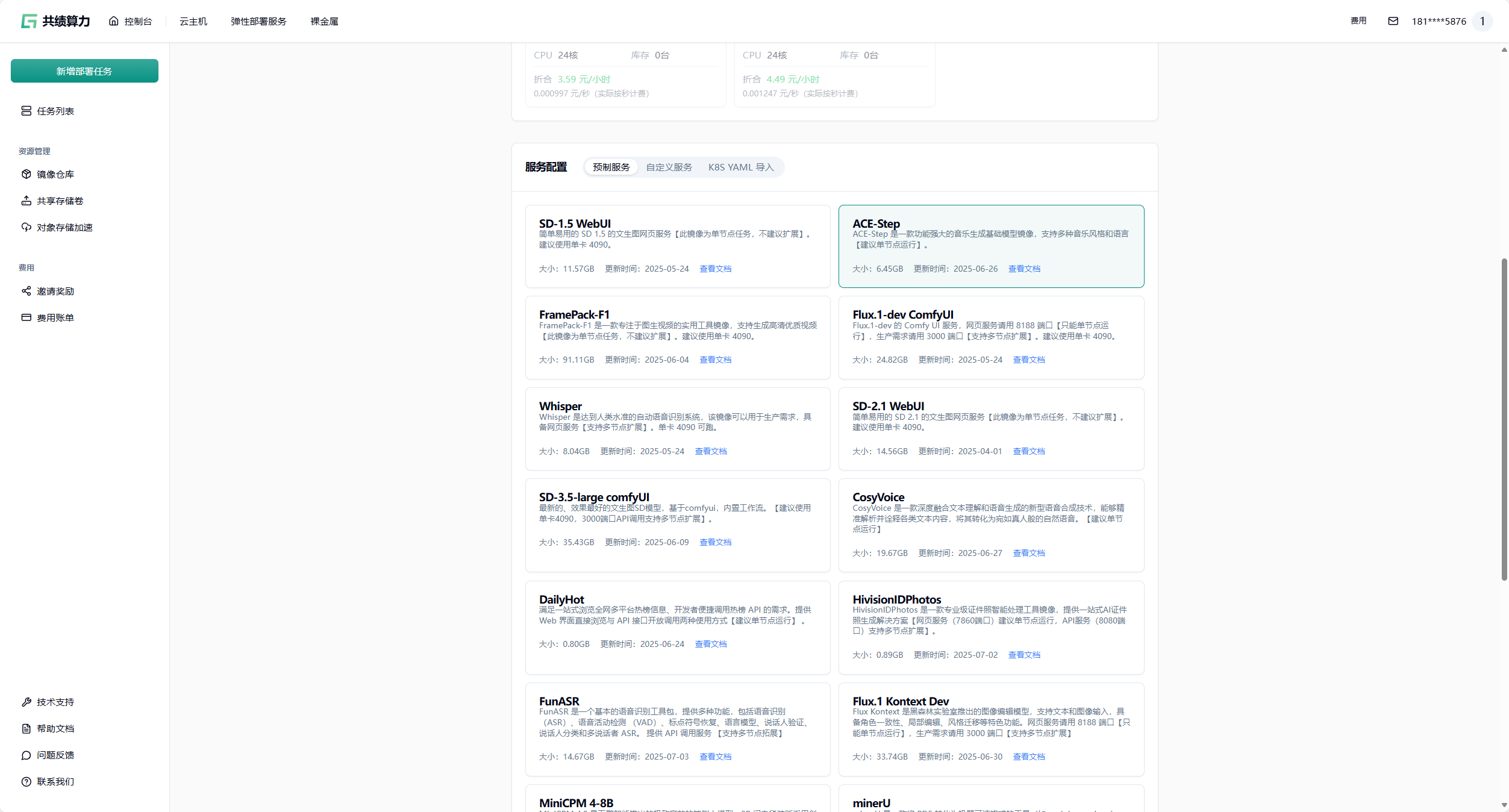Click the 共享存储卷 storage icon
The height and width of the screenshot is (812, 1509).
pos(26,201)
